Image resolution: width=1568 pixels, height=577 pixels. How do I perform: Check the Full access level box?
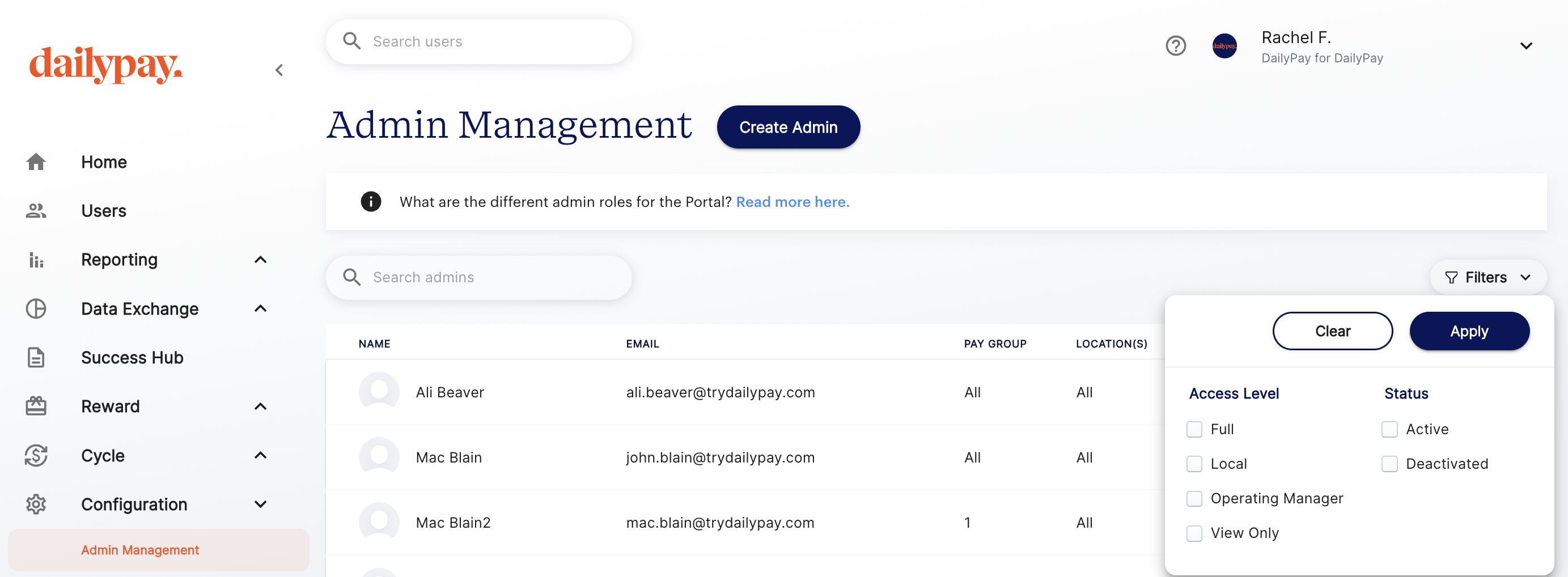click(1194, 429)
